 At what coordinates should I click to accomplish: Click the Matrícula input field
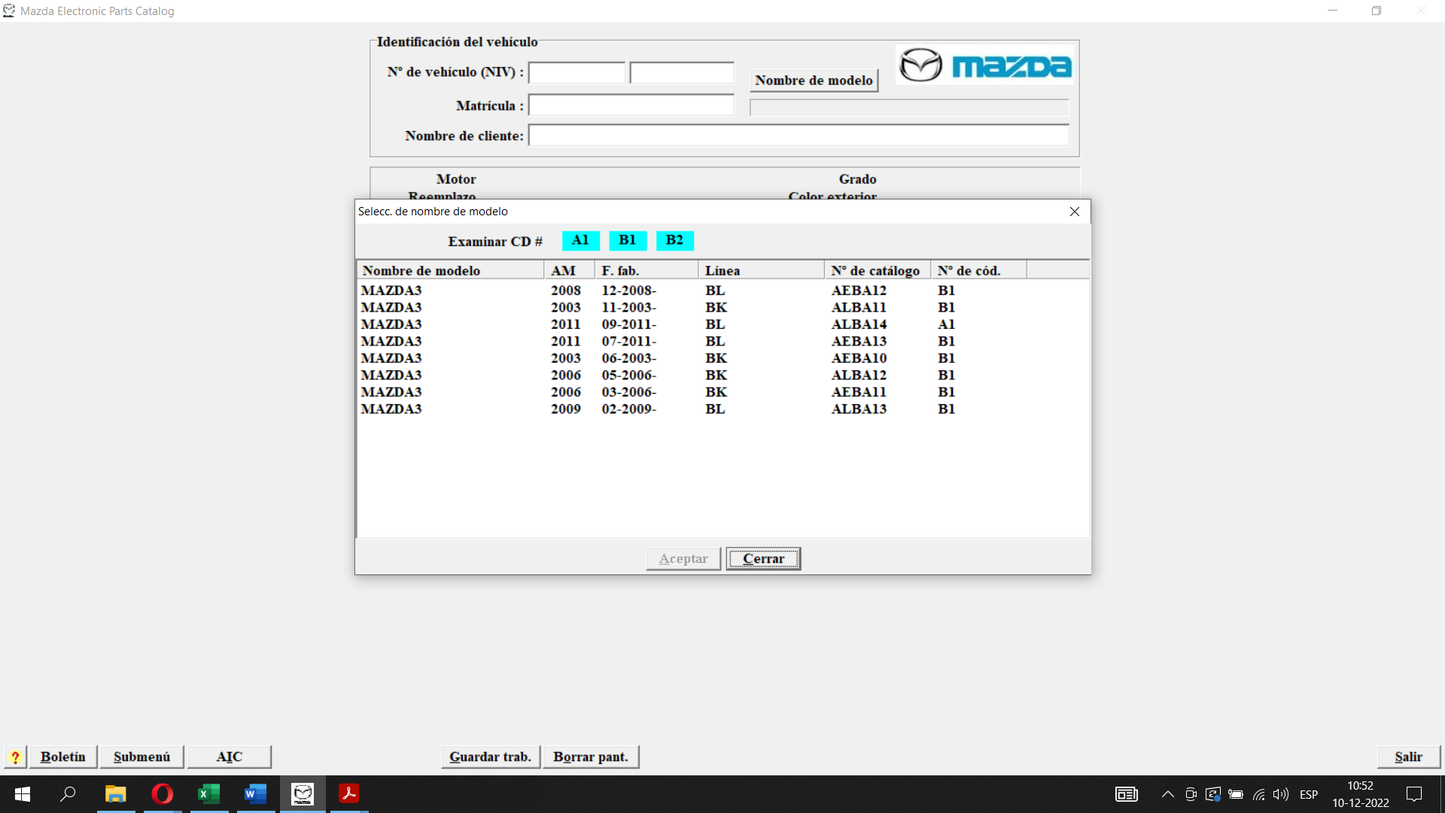coord(631,105)
